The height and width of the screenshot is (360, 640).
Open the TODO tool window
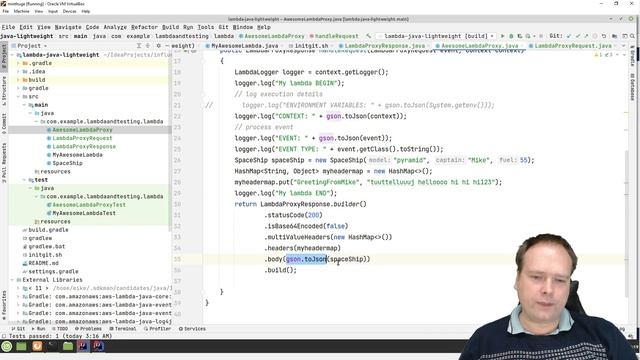tap(60, 329)
